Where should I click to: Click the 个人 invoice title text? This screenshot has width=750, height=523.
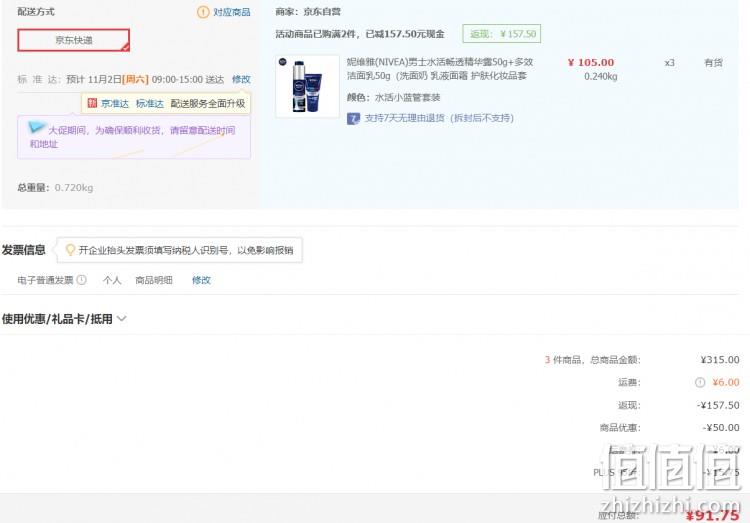pos(112,280)
